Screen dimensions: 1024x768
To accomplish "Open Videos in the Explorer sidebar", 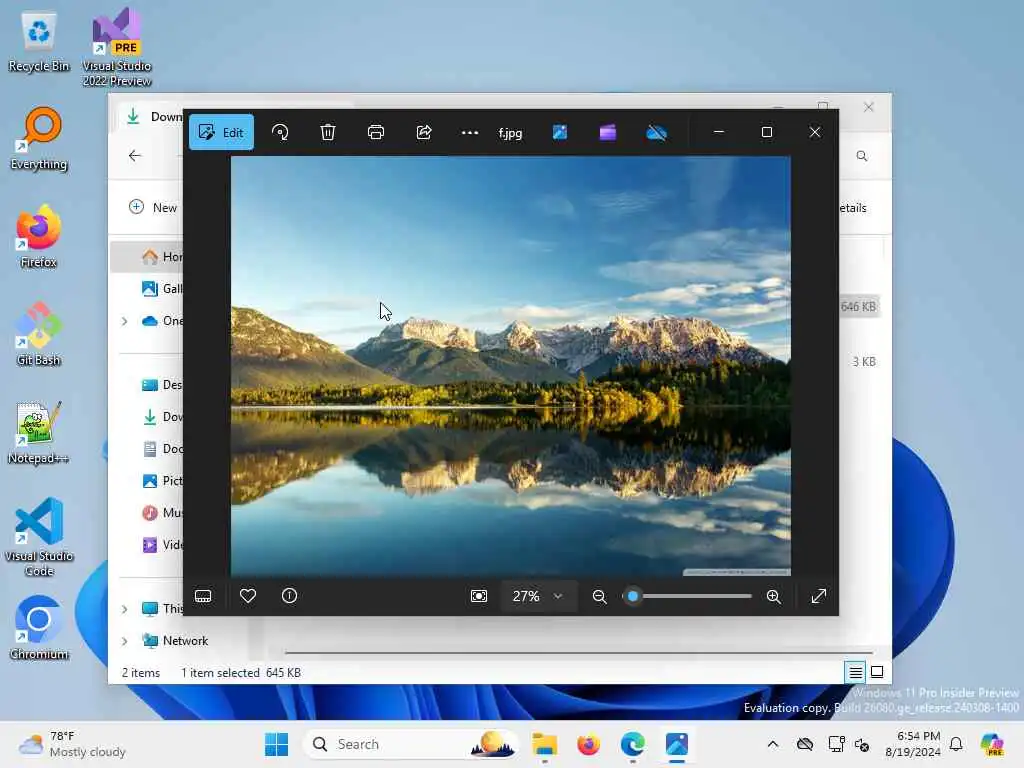I will (x=162, y=545).
